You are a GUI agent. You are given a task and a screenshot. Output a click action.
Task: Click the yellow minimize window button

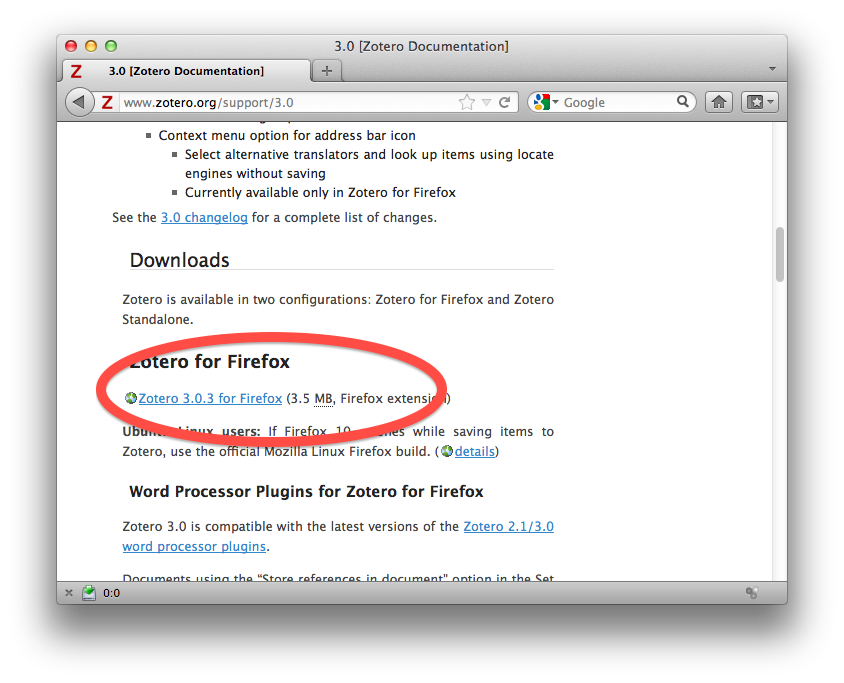coord(91,46)
